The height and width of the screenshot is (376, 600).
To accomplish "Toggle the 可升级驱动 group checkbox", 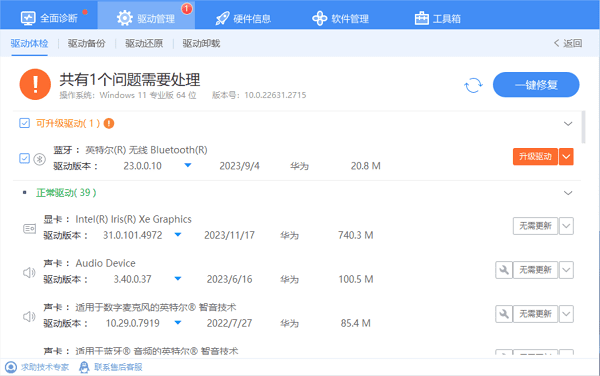I will 24,123.
